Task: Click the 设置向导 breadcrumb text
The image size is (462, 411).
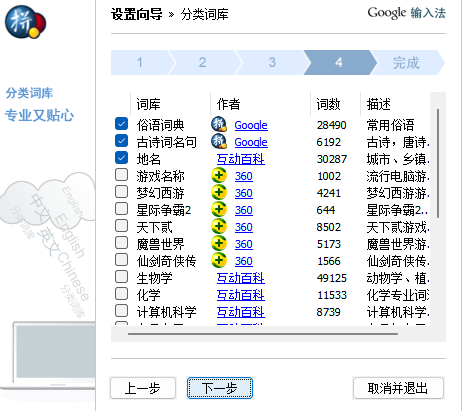Action: coord(137,14)
